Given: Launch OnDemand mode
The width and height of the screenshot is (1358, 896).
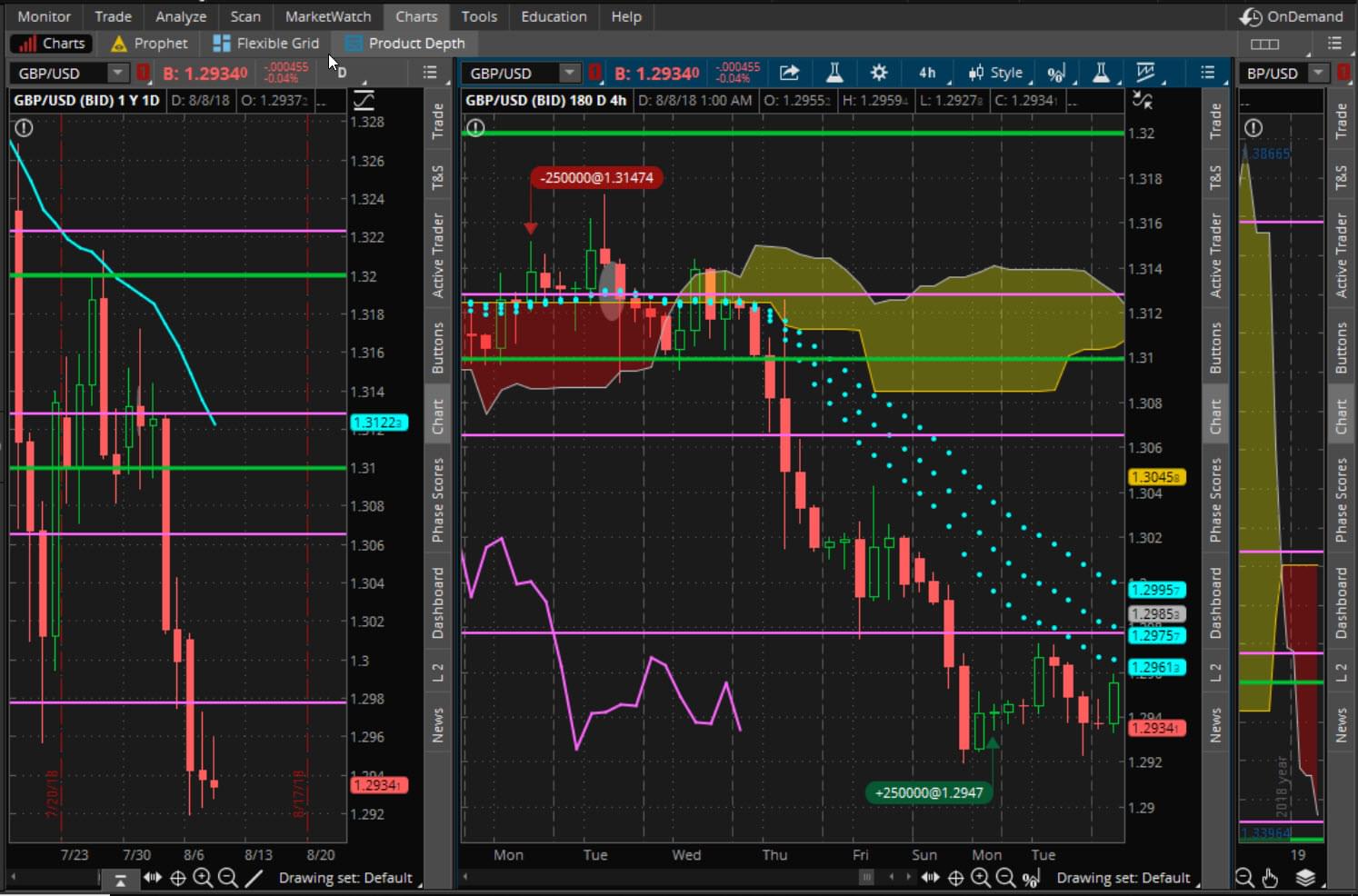Looking at the screenshot, I should point(1292,16).
